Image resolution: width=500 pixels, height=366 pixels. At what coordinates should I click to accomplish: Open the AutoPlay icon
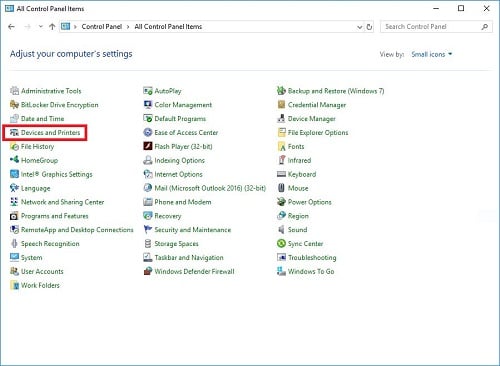point(148,91)
